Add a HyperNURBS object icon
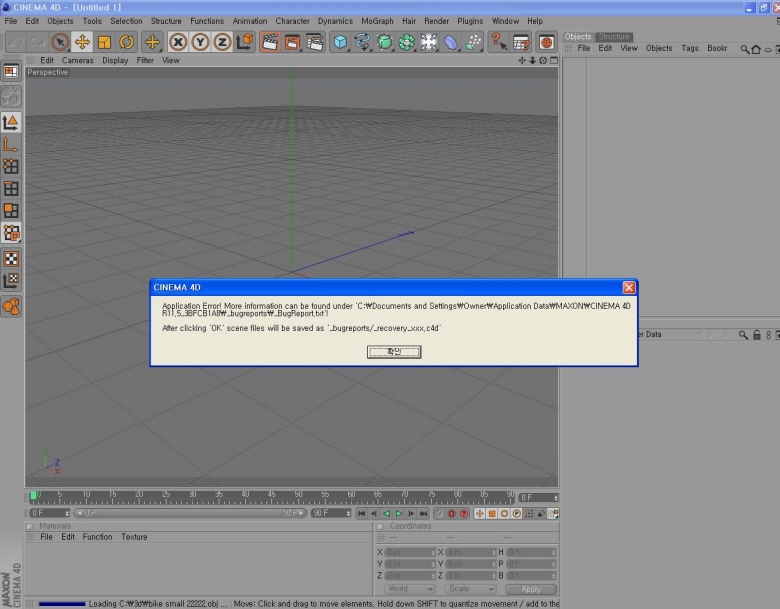This screenshot has width=780, height=609. (x=385, y=42)
